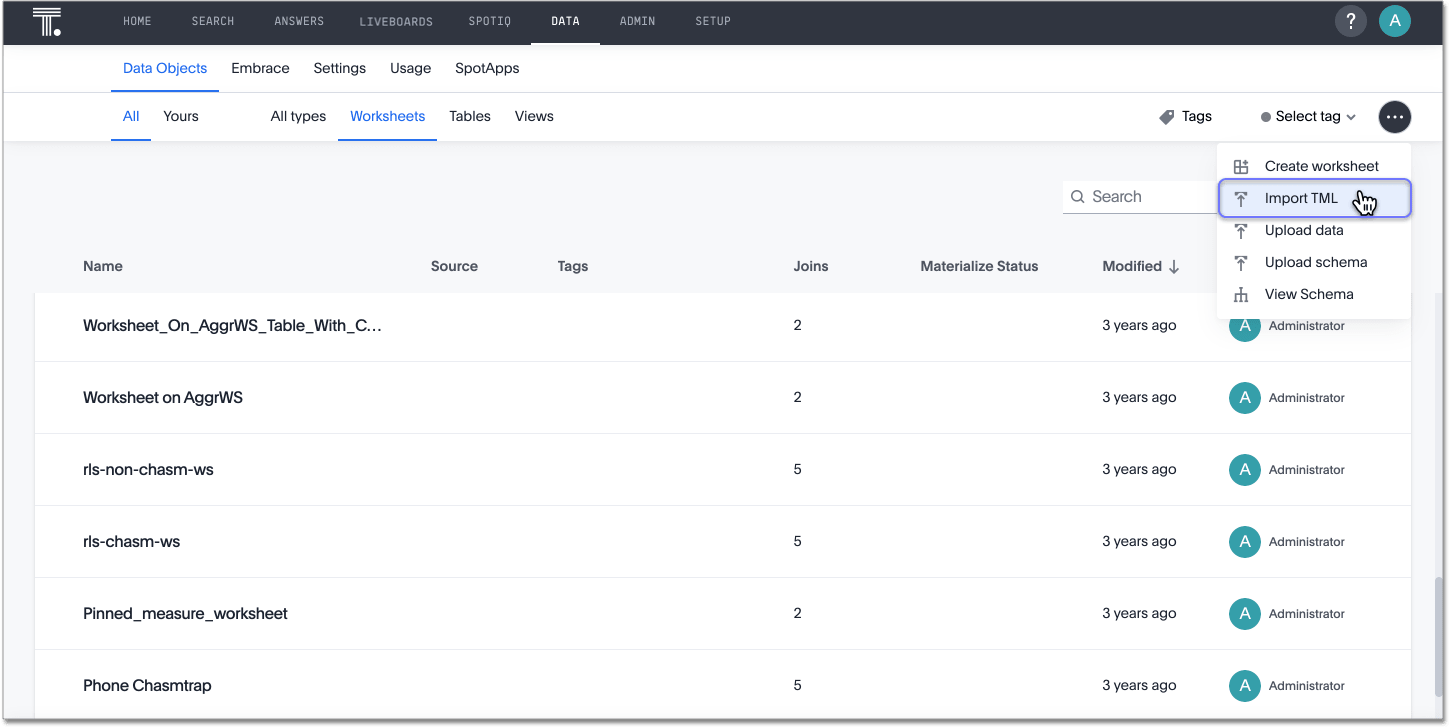
Task: Open DATA in top navigation
Action: [x=565, y=21]
